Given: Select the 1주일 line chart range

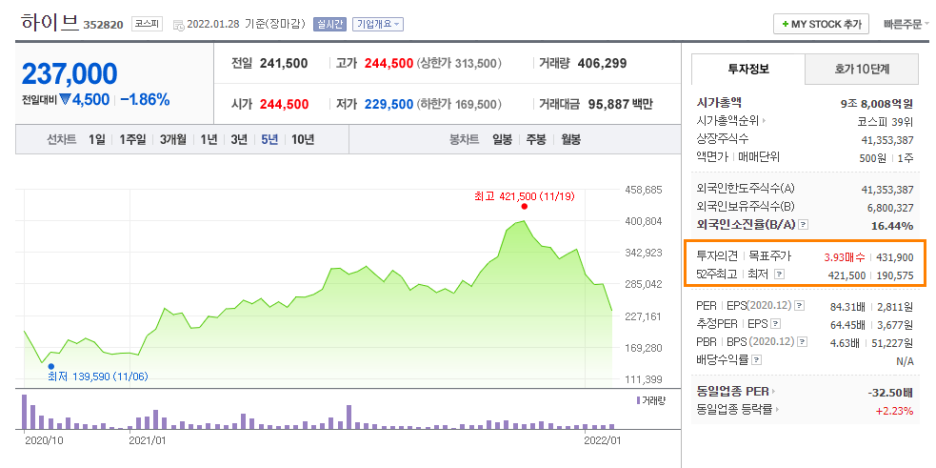Looking at the screenshot, I should tap(133, 140).
